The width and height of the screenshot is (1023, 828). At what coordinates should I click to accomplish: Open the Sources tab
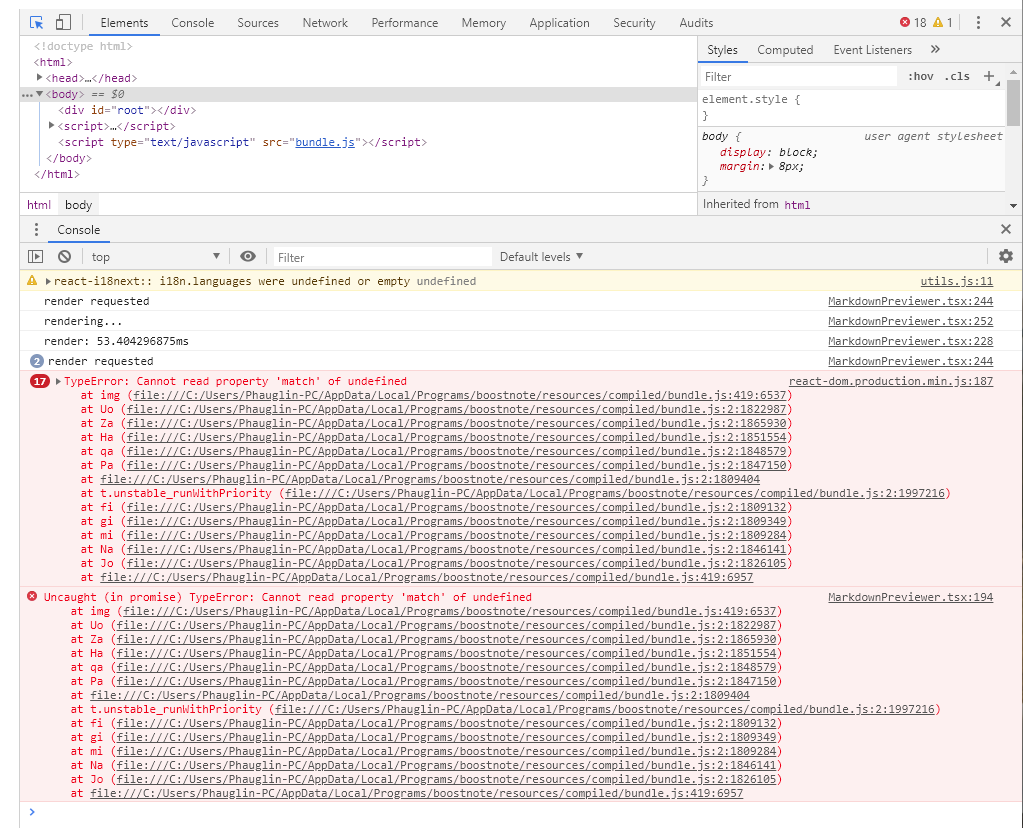click(258, 23)
